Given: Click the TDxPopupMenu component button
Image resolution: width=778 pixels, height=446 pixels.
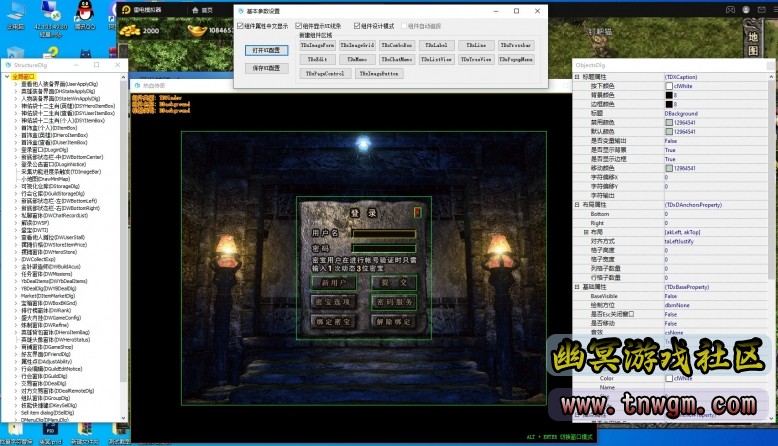Looking at the screenshot, I should pos(516,60).
